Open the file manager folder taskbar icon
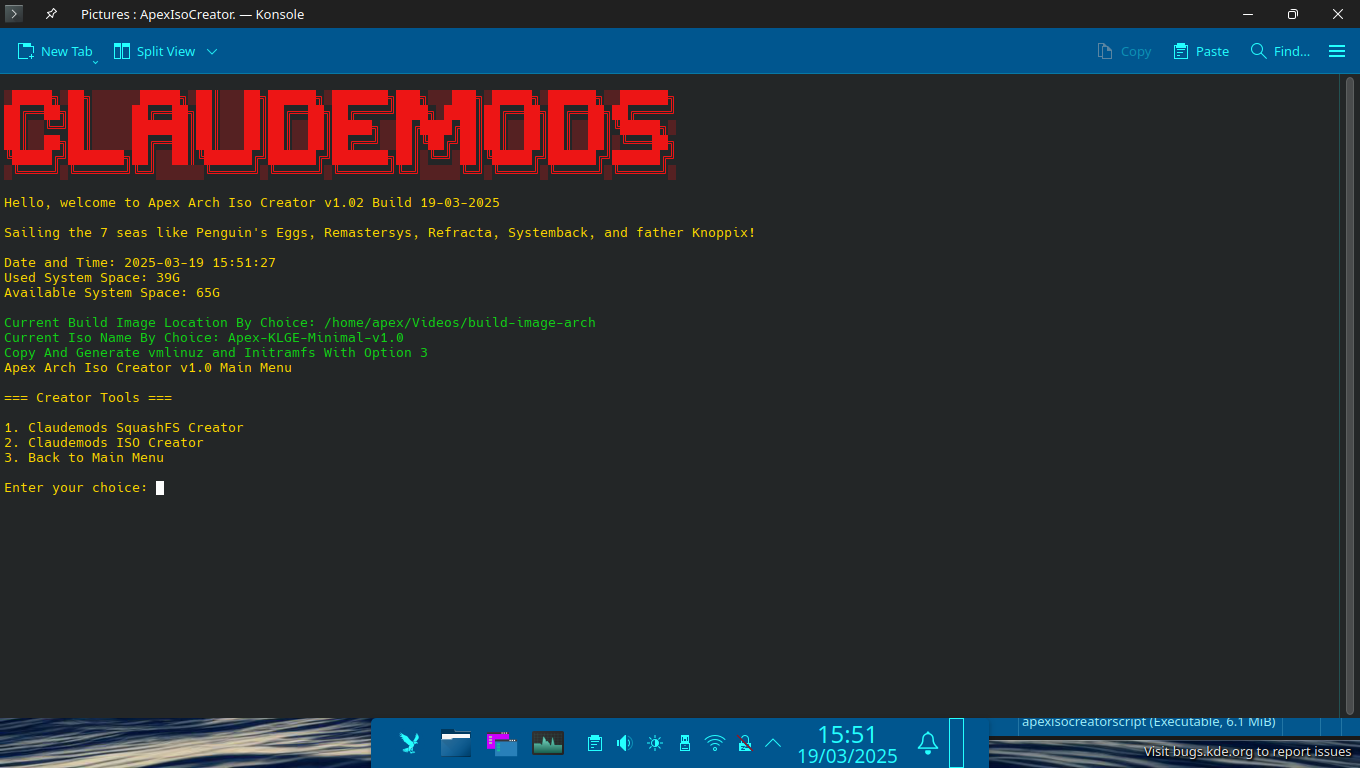Image resolution: width=1360 pixels, height=768 pixels. [456, 743]
